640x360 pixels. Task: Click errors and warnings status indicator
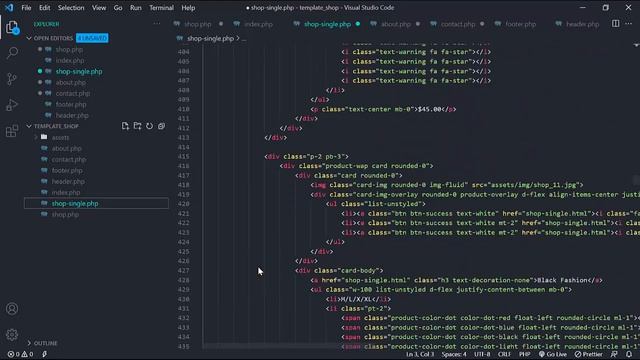pos(20,354)
